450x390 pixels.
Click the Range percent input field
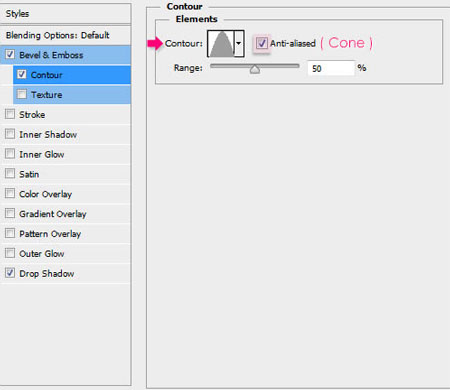pos(331,68)
